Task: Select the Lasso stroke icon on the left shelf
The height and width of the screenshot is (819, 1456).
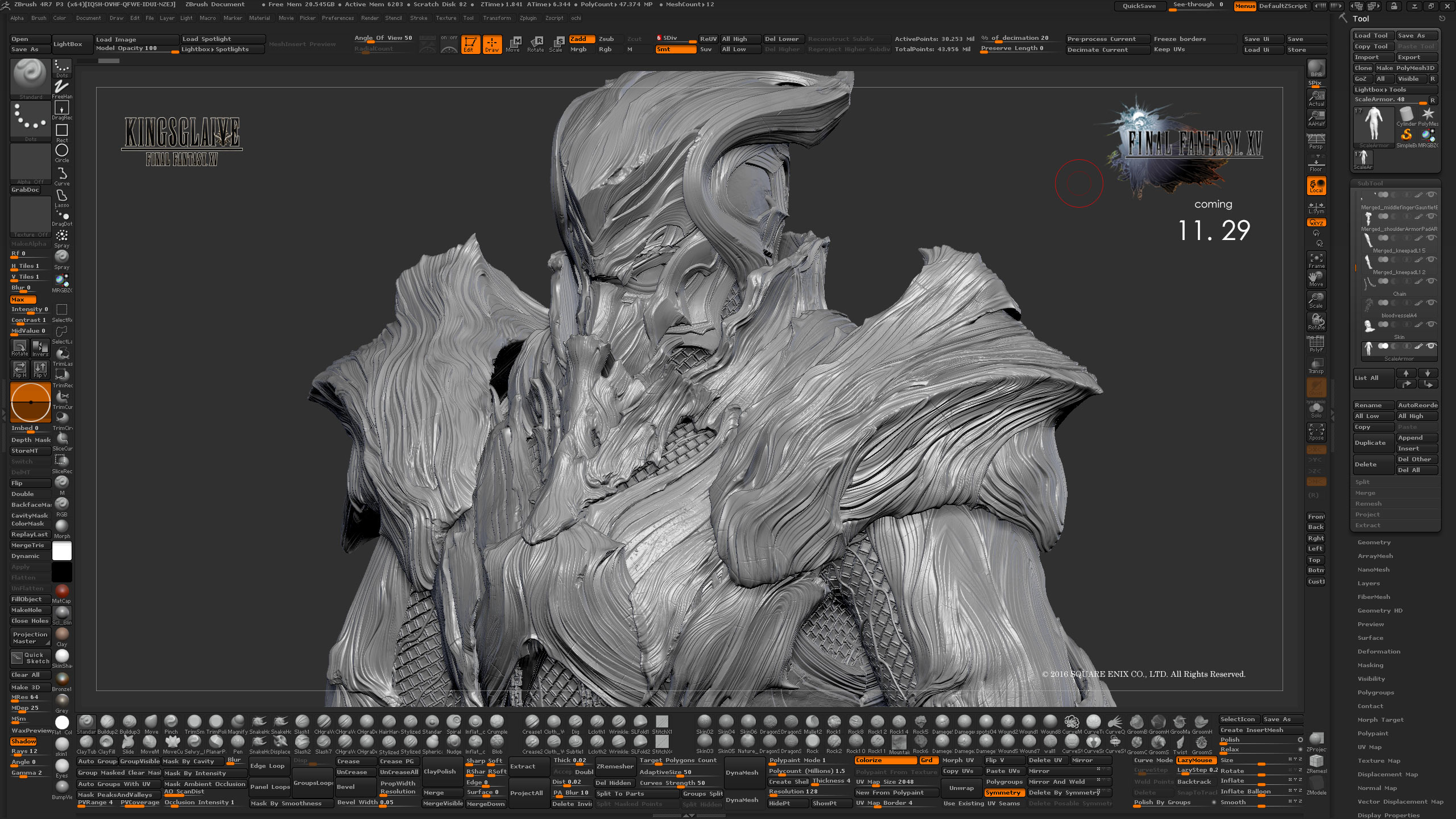Action: coord(61,196)
